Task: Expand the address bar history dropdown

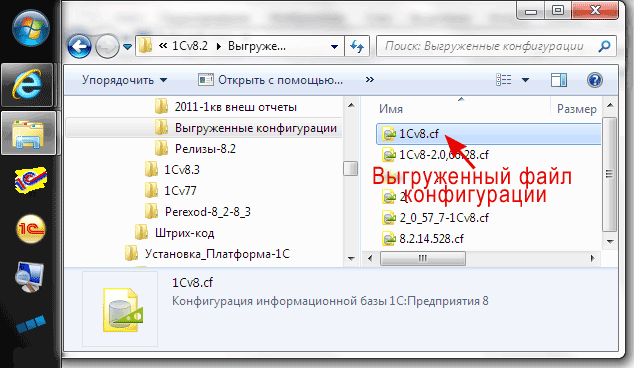Action: coord(334,47)
